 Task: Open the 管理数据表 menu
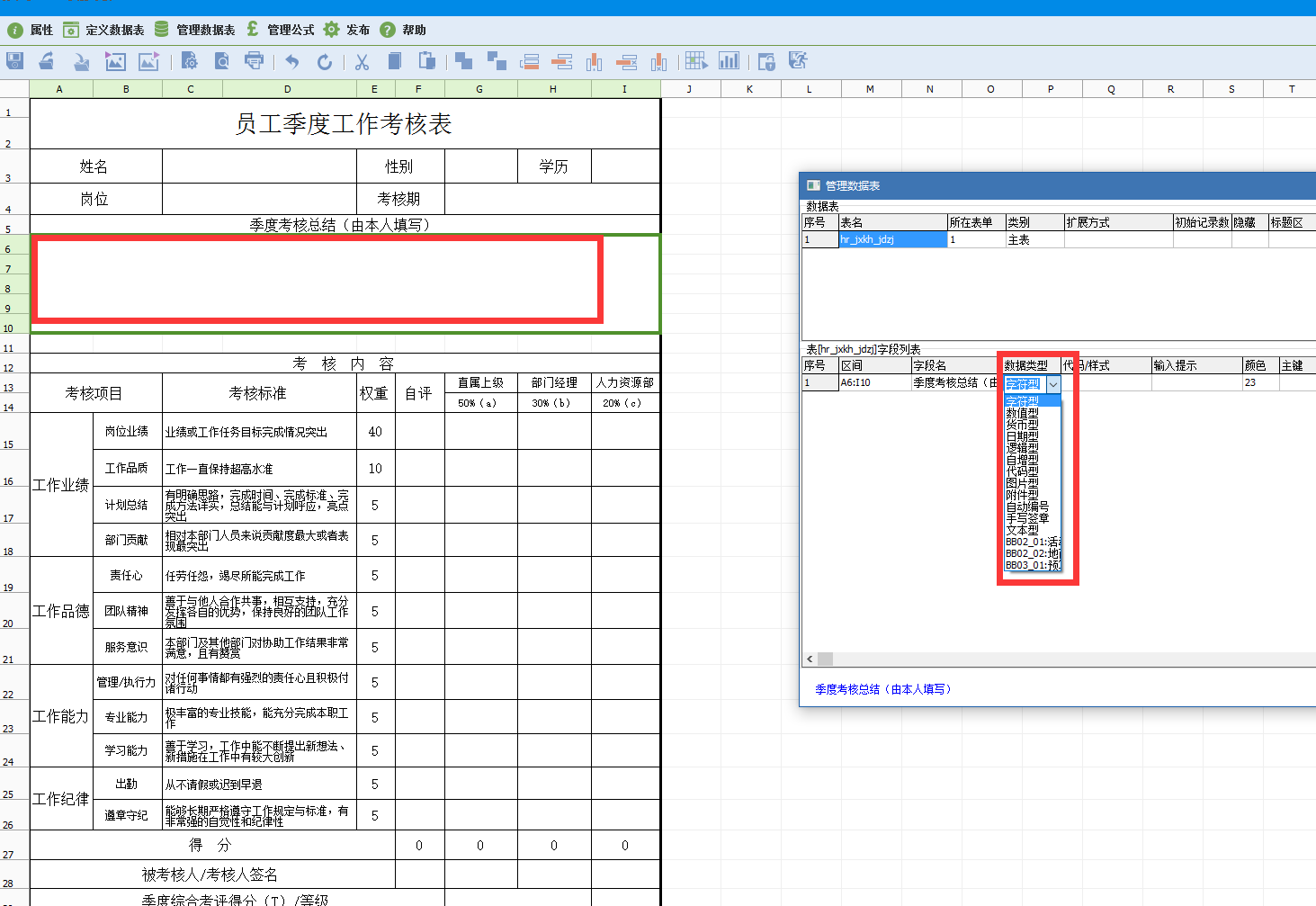tap(195, 30)
